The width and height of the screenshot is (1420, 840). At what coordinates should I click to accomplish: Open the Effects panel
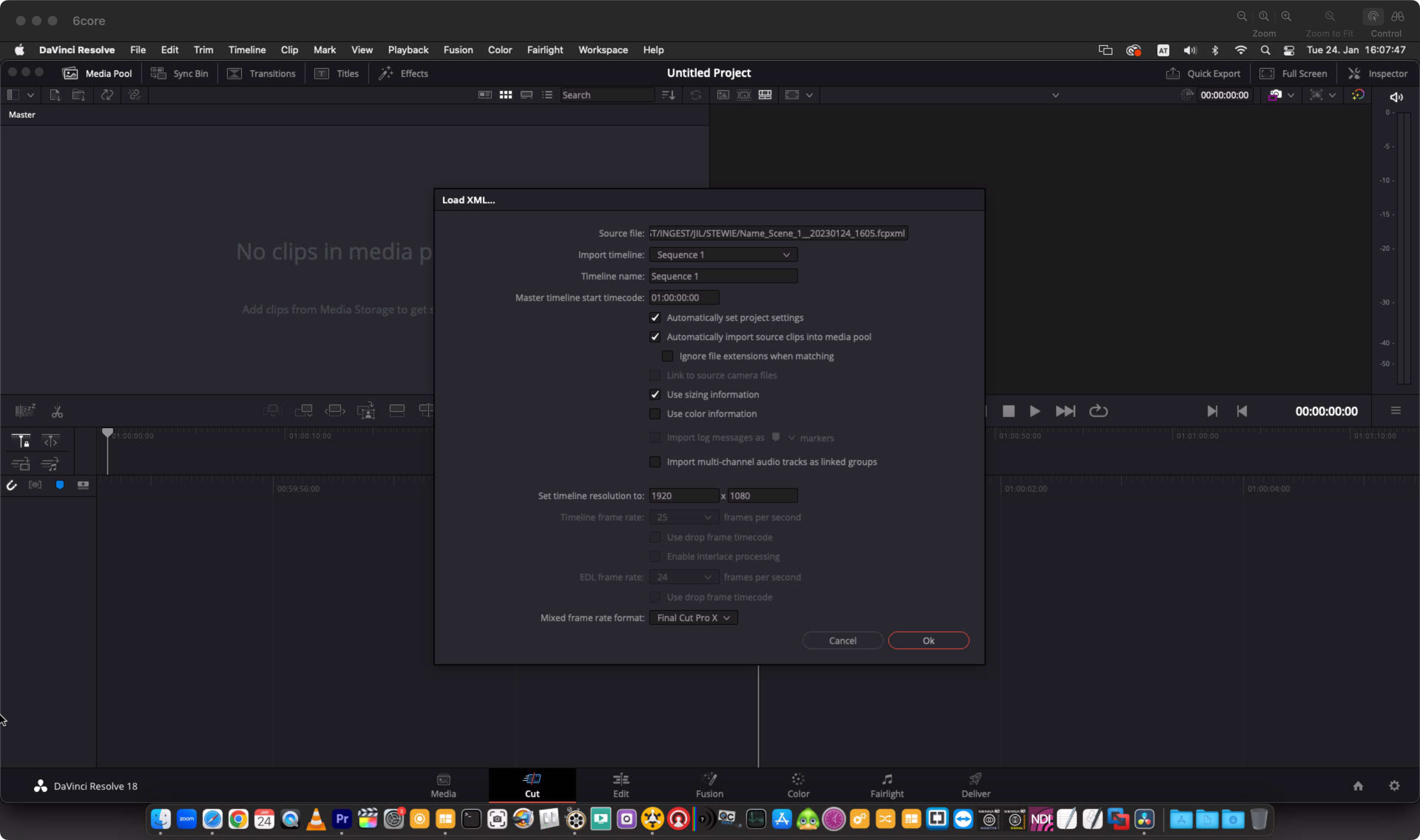click(x=403, y=74)
